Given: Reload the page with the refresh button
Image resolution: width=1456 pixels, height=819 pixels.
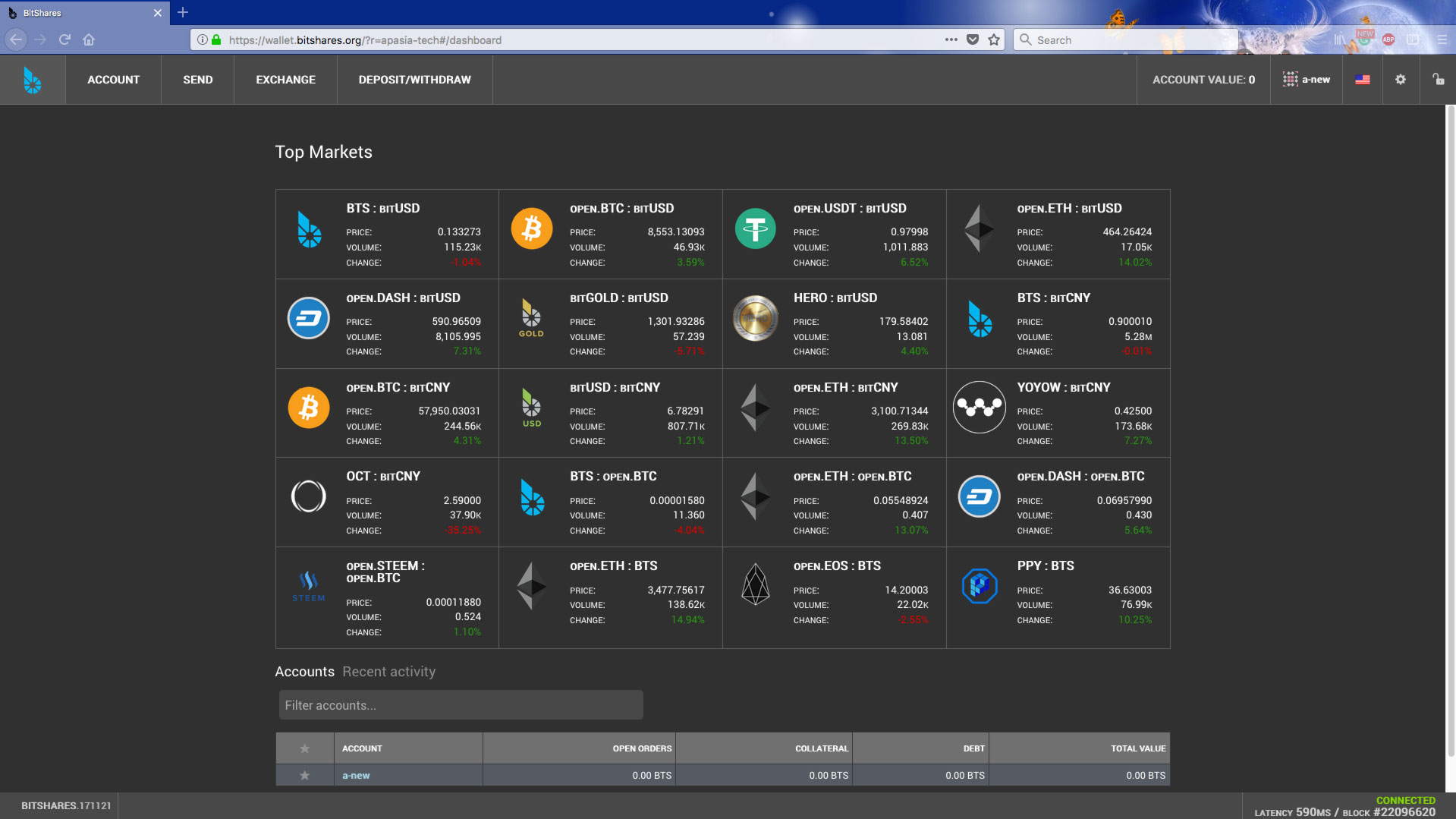Looking at the screenshot, I should (64, 39).
